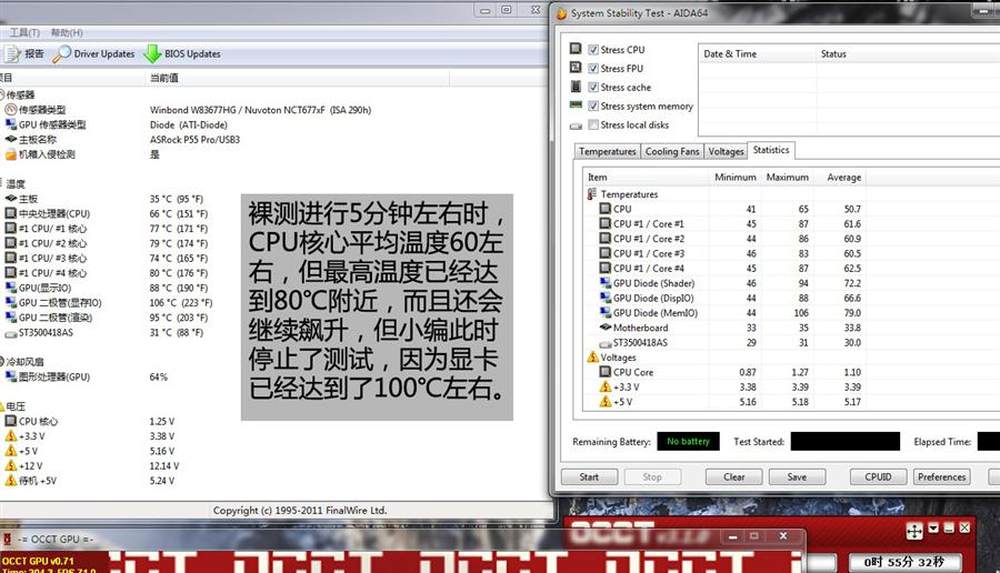Toggle the Stress system memory checkbox
Viewport: 1000px width, 573px height.
pyautogui.click(x=594, y=106)
